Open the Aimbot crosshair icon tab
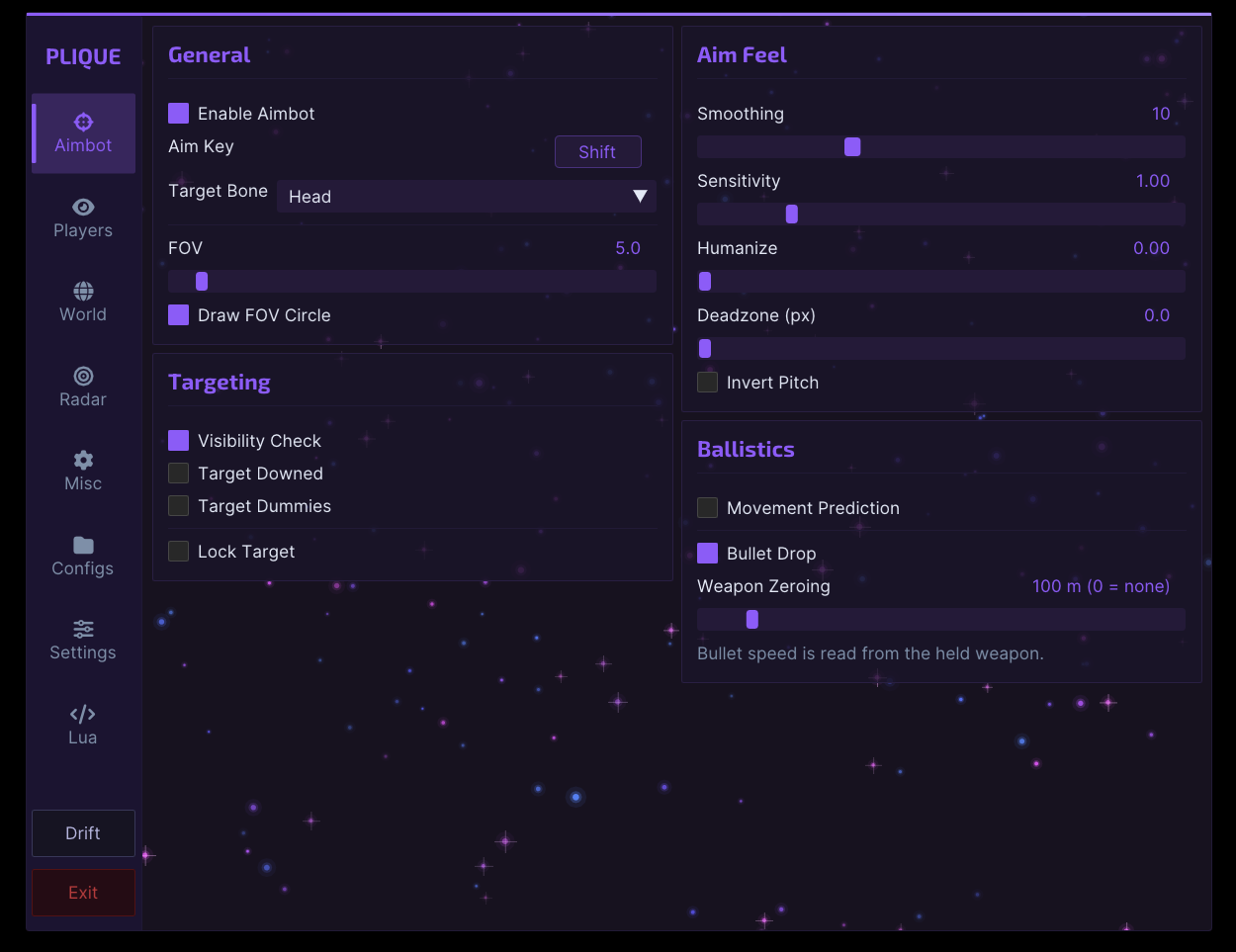Screen dimensions: 1236x952 pos(83,122)
